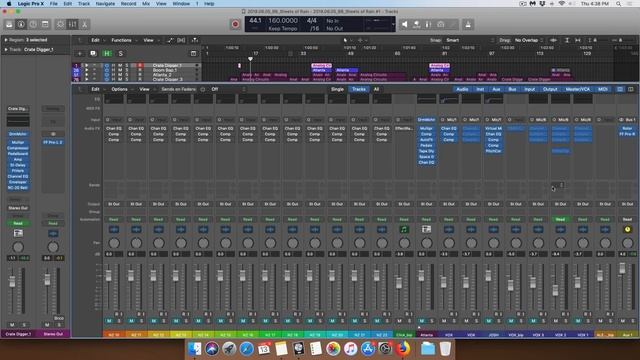Viewport: 640px width, 360px height.
Task: Click the playhead marker in the ruler
Action: point(250,59)
